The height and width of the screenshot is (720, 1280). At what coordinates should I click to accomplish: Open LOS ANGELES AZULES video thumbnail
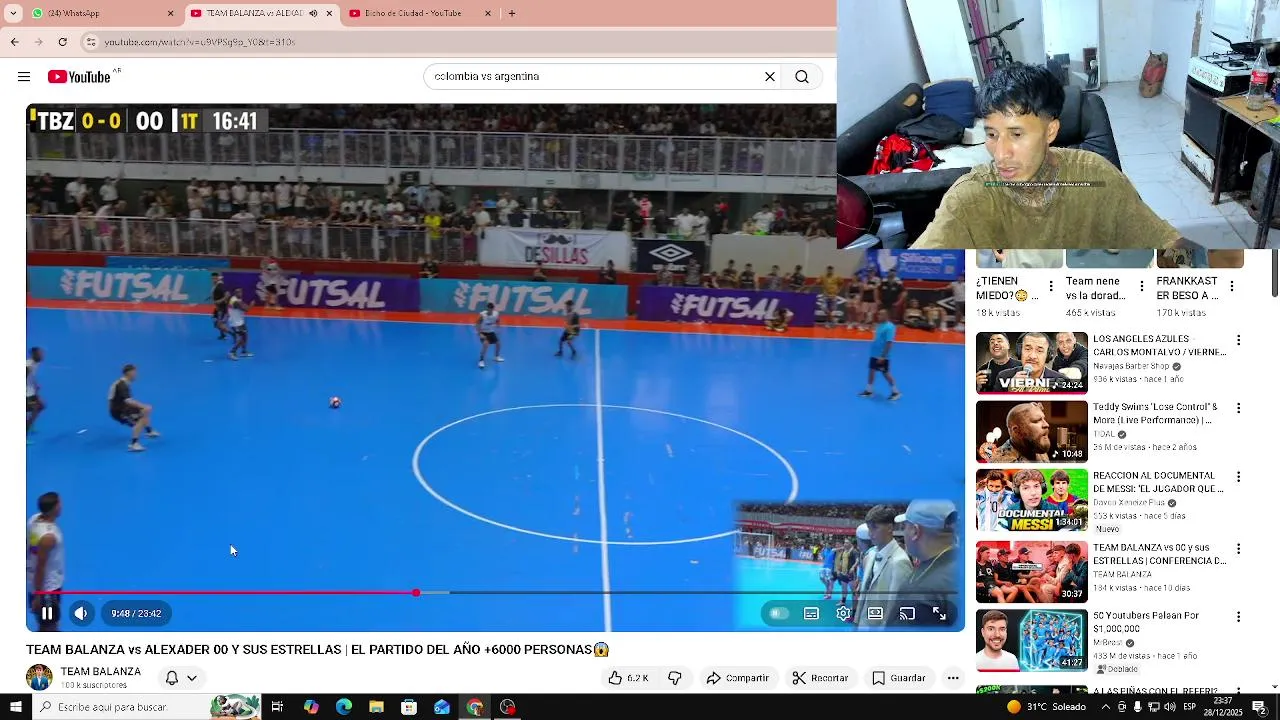point(1031,363)
